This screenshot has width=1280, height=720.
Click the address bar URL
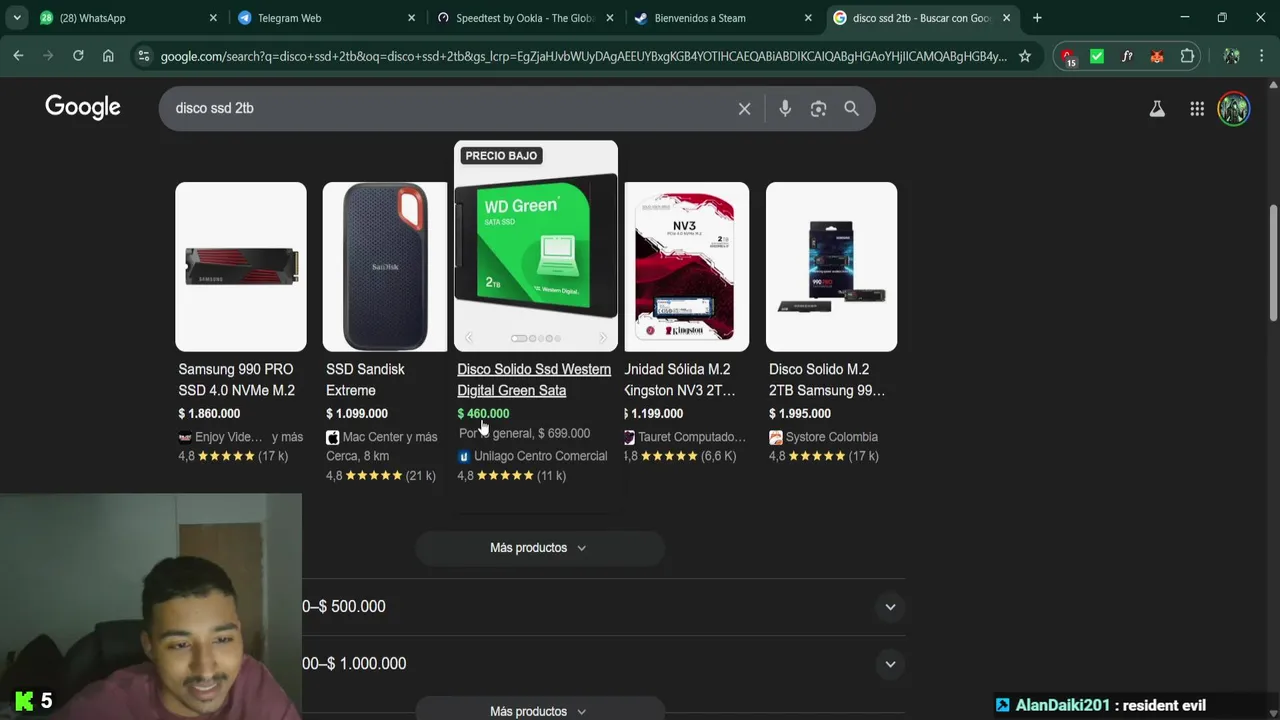[x=583, y=56]
